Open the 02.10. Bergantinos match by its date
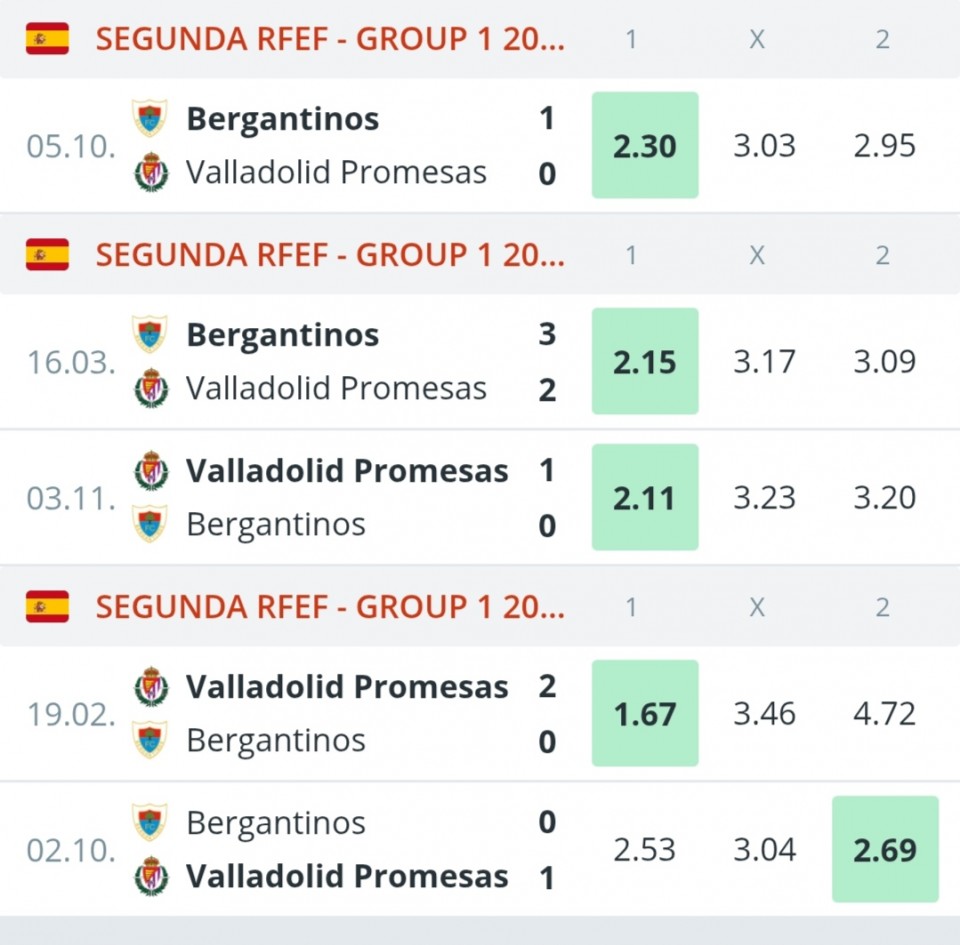The image size is (960, 945). pos(71,850)
